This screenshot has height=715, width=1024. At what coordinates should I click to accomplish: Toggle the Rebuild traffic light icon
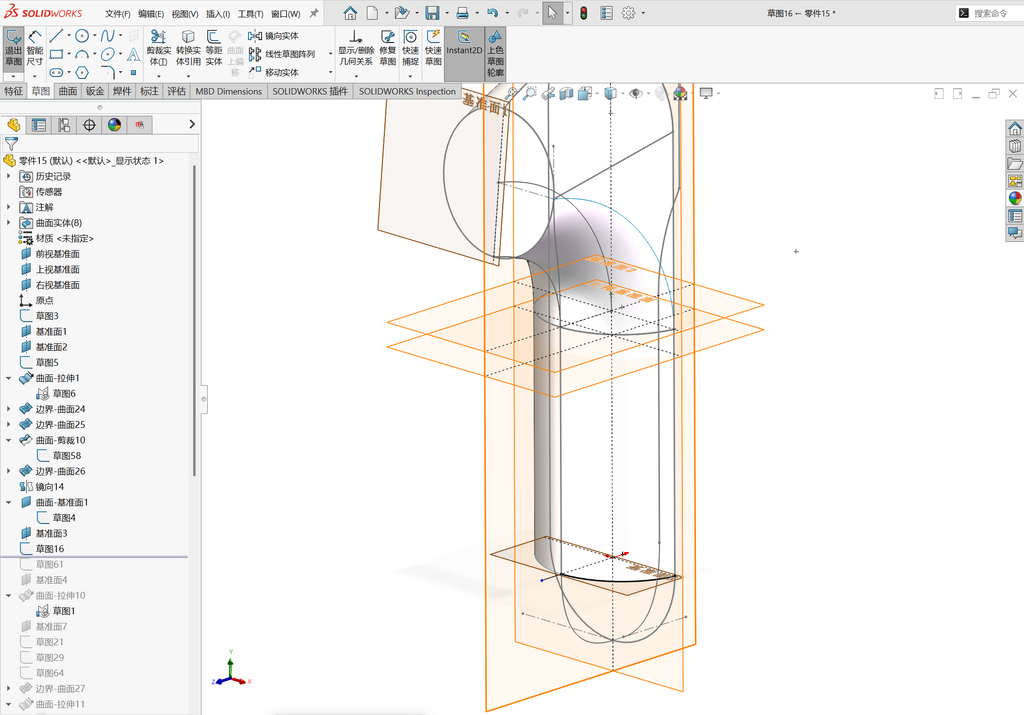pos(584,13)
